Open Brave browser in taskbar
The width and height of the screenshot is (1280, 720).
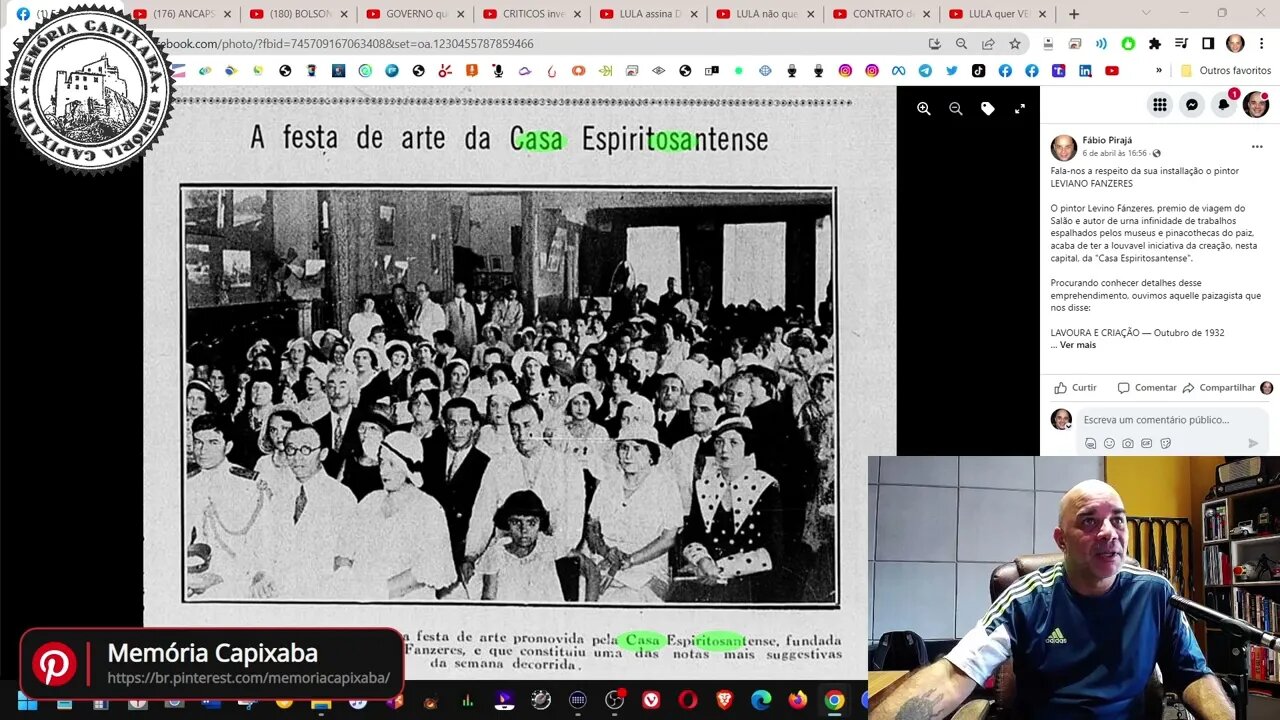click(x=724, y=701)
